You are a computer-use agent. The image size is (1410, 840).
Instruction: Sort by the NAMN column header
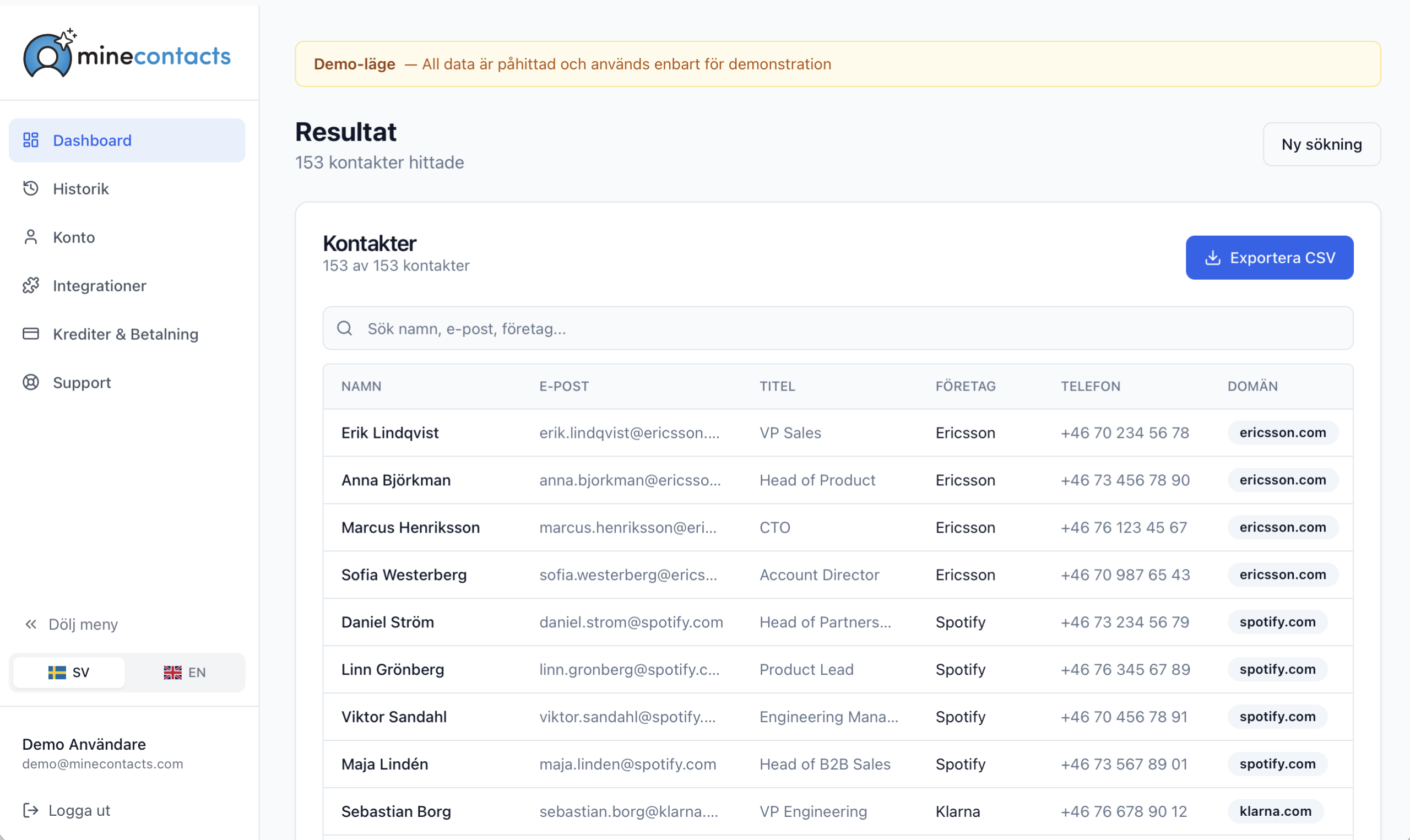pos(361,387)
